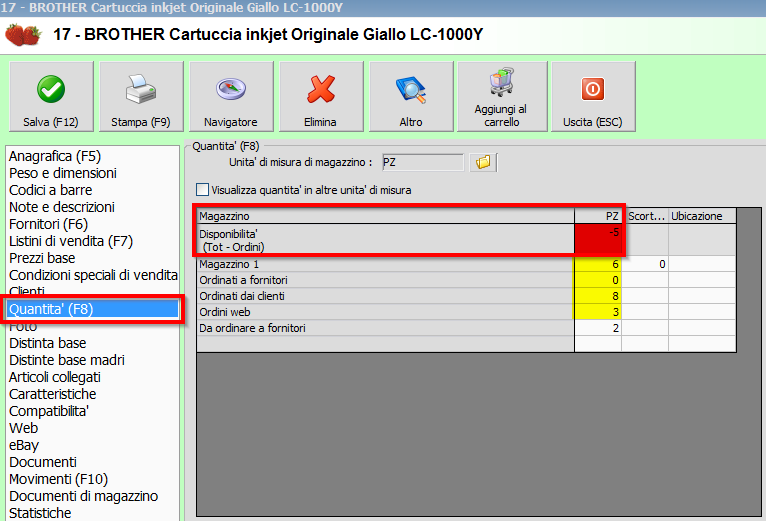Open Distinta base section

(47, 343)
